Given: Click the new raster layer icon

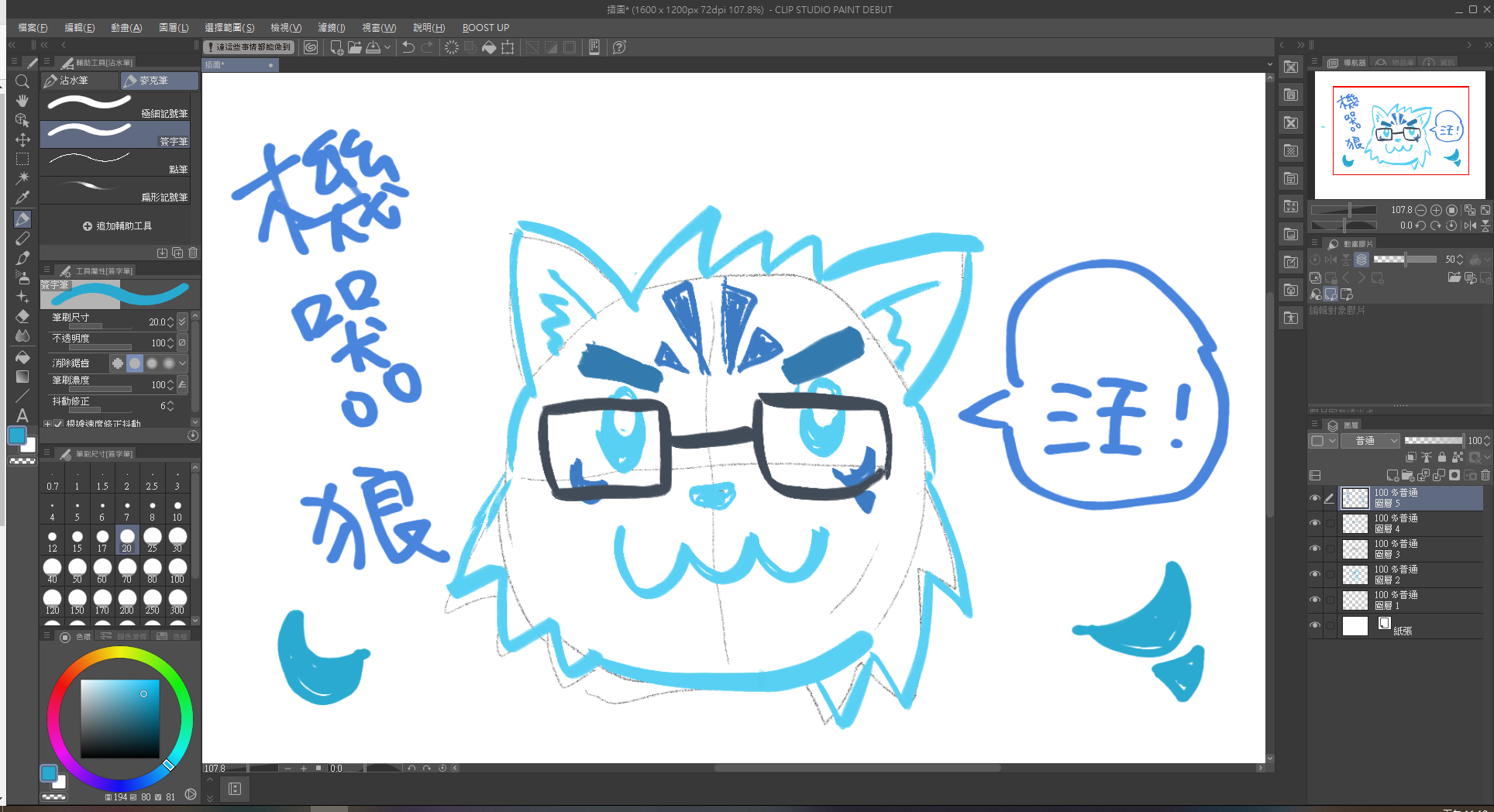Looking at the screenshot, I should click(x=1392, y=475).
